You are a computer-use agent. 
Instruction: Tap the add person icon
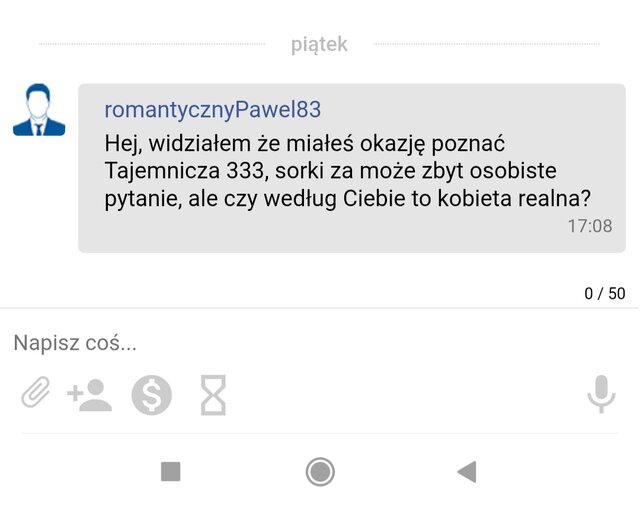pos(89,395)
